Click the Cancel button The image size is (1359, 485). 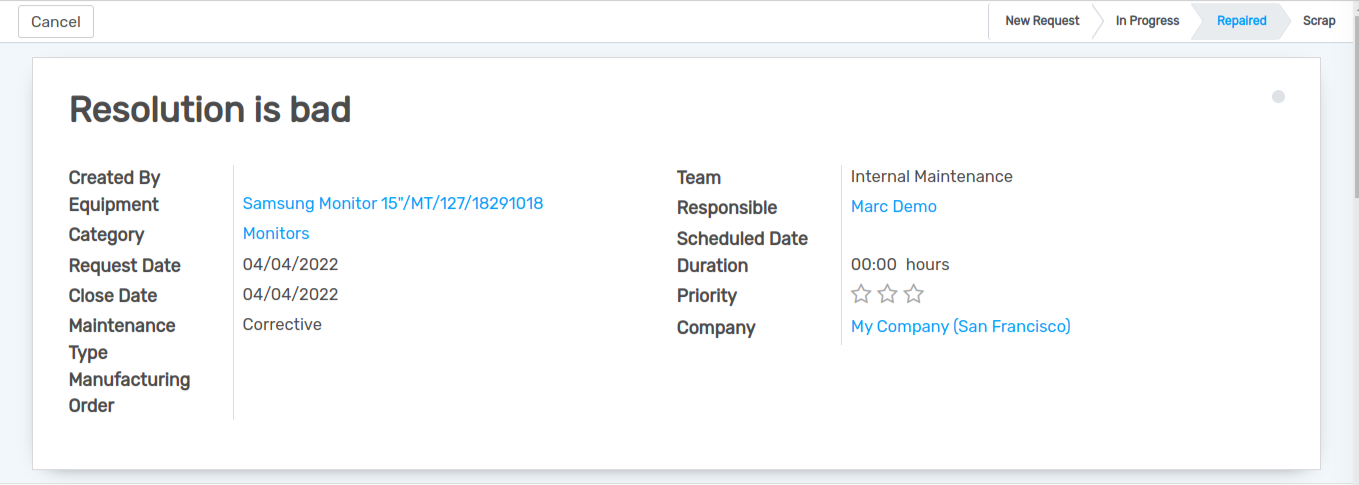(x=56, y=22)
